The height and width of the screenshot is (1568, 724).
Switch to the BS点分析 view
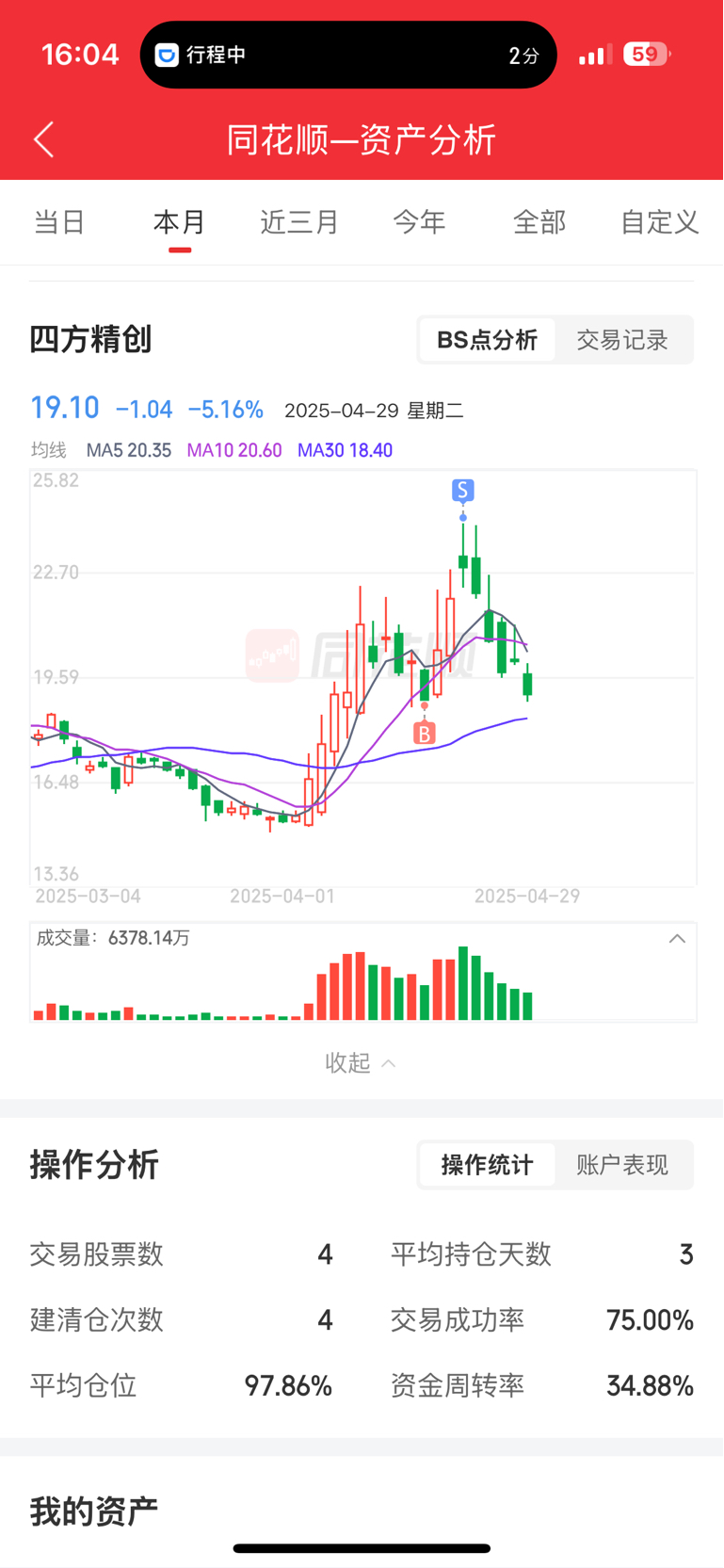[x=487, y=340]
